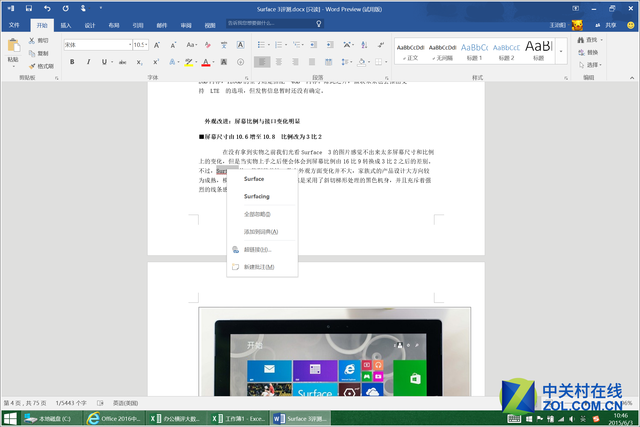Apply the yellow text highlight color

[189, 62]
